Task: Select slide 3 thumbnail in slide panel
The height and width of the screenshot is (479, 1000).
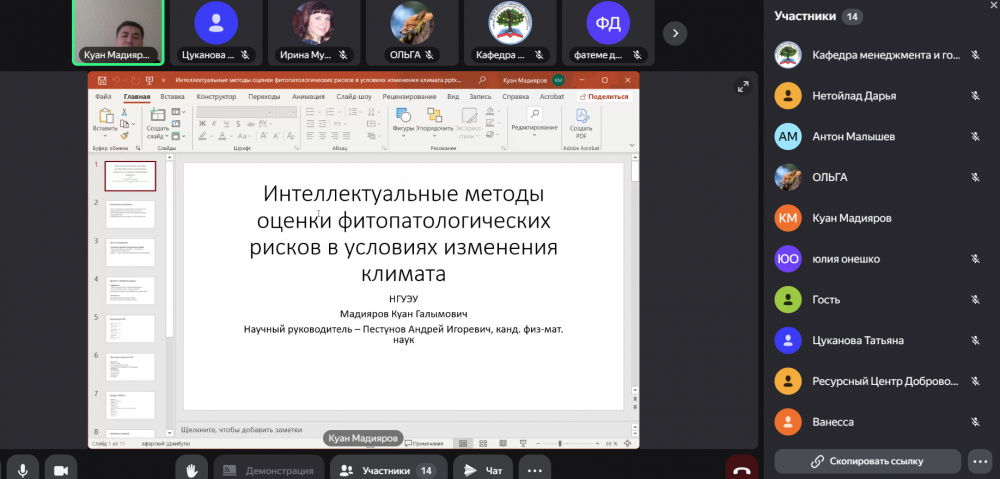Action: (131, 252)
